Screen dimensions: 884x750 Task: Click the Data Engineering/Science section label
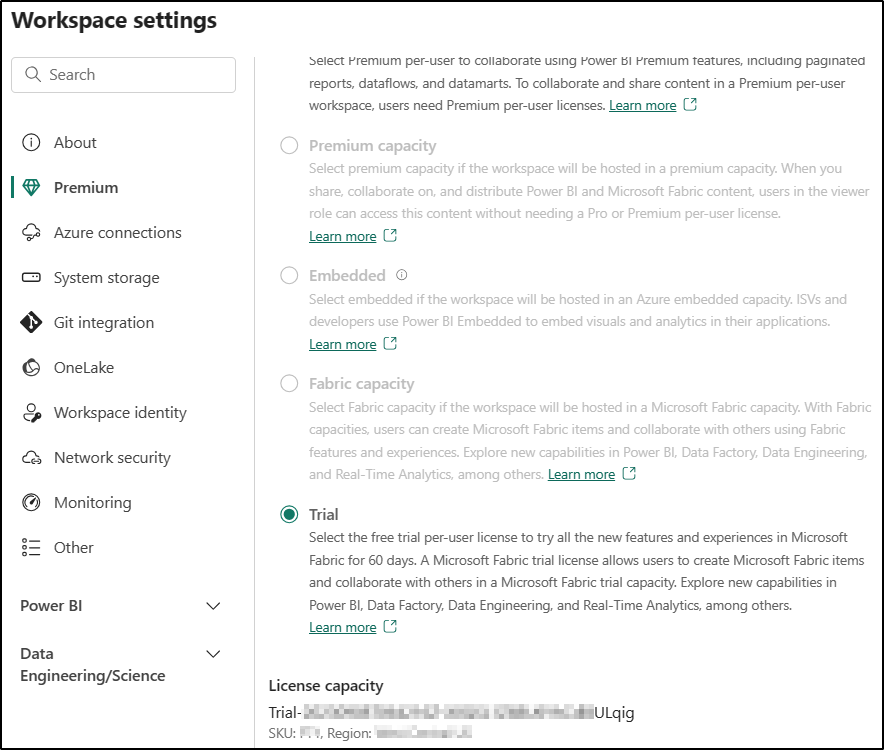coord(92,665)
